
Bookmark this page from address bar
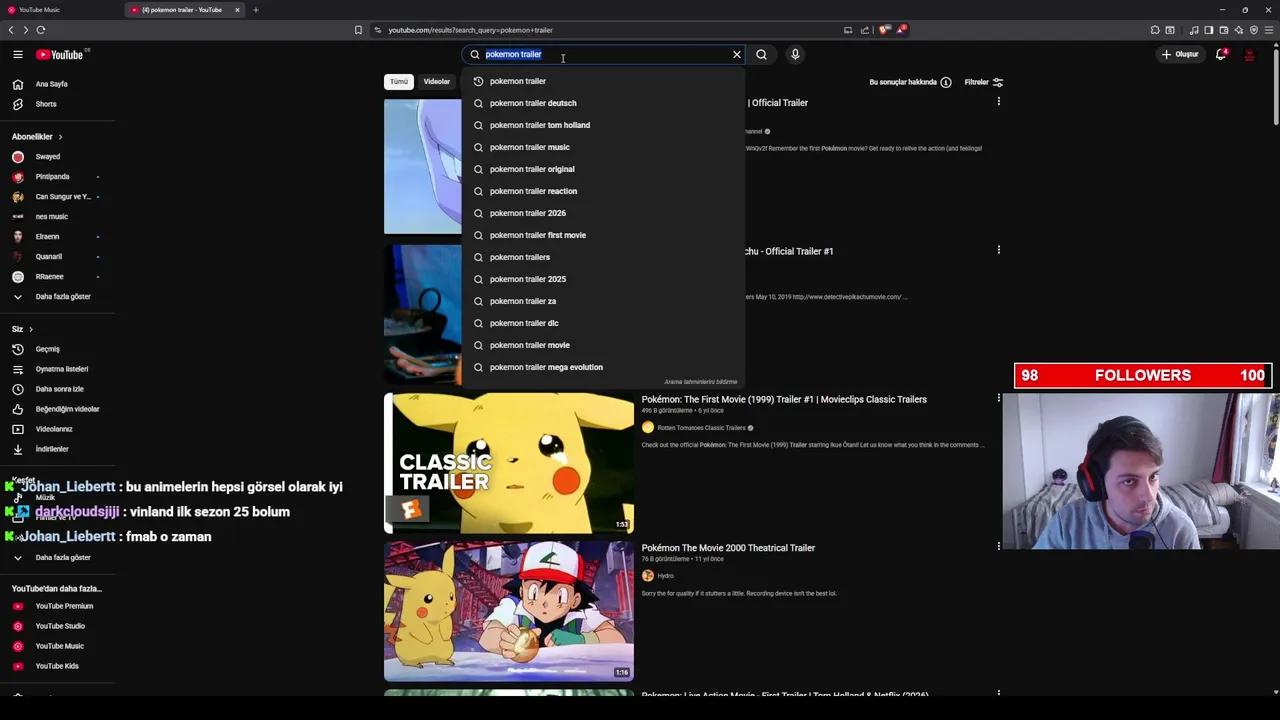358,30
